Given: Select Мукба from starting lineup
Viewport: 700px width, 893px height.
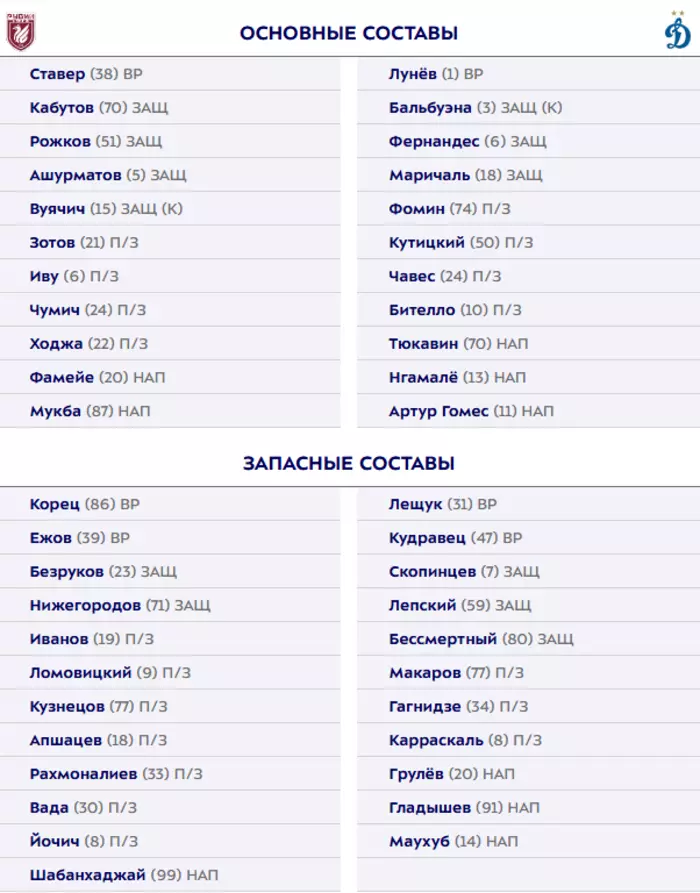Looking at the screenshot, I should (56, 411).
